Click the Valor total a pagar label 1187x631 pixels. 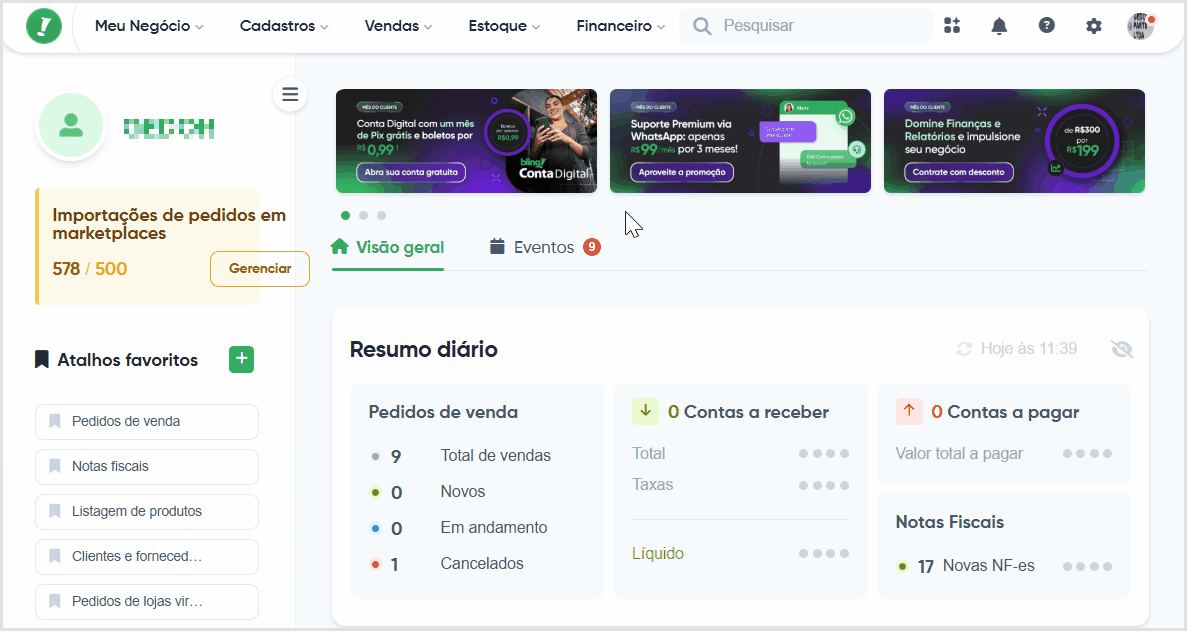point(959,453)
